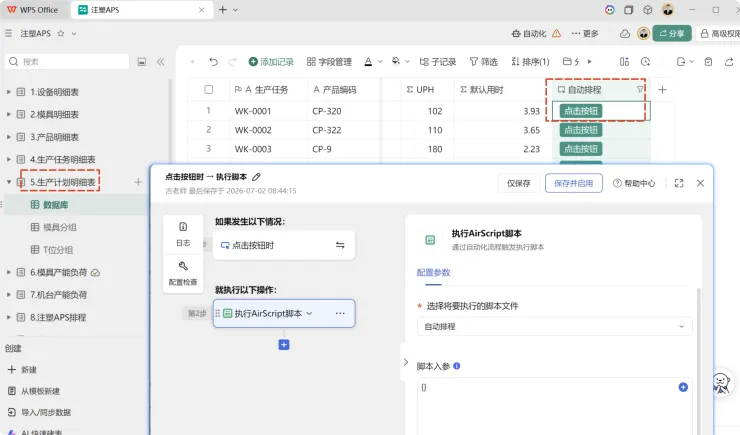Click 保存并启用 save and enable button
Screen dimensions: 740x435
click(573, 183)
